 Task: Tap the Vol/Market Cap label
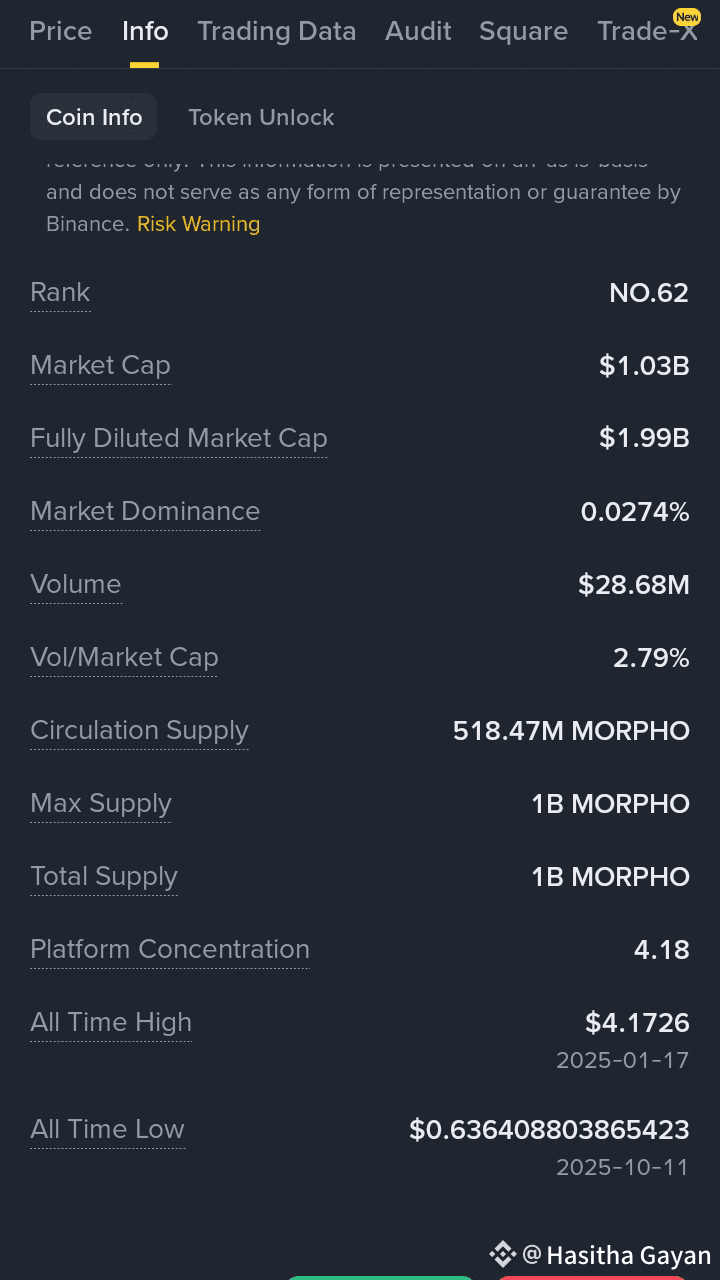pyautogui.click(x=124, y=658)
